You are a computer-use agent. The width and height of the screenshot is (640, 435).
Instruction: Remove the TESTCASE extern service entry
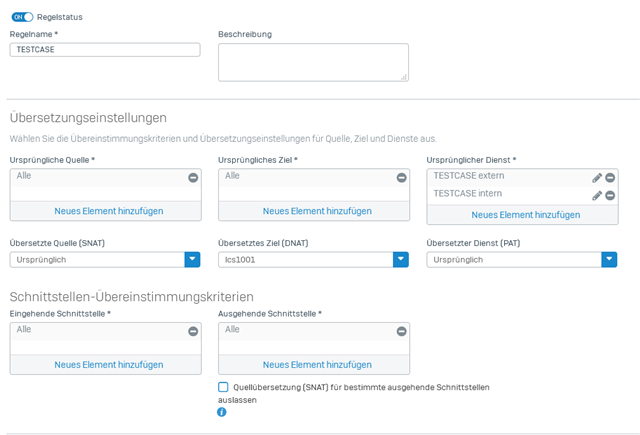(610, 178)
